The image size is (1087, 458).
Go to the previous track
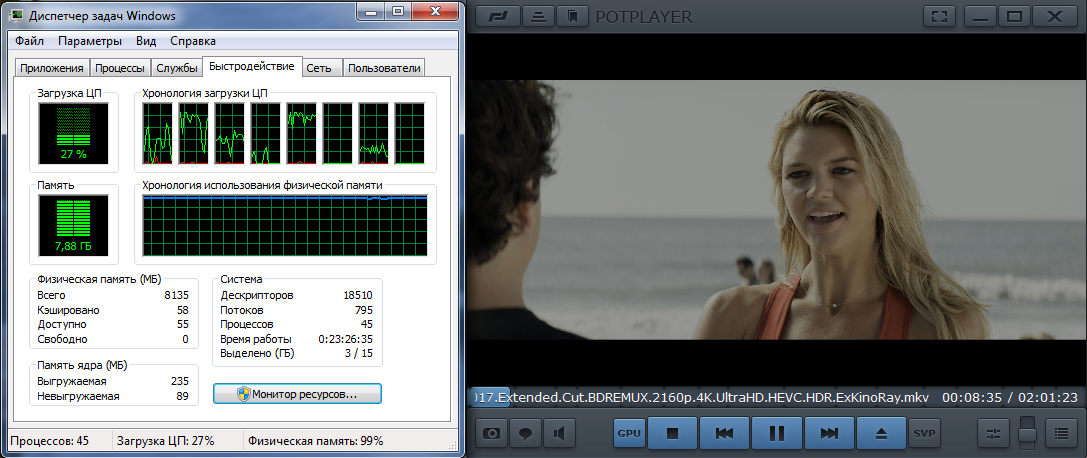point(725,433)
